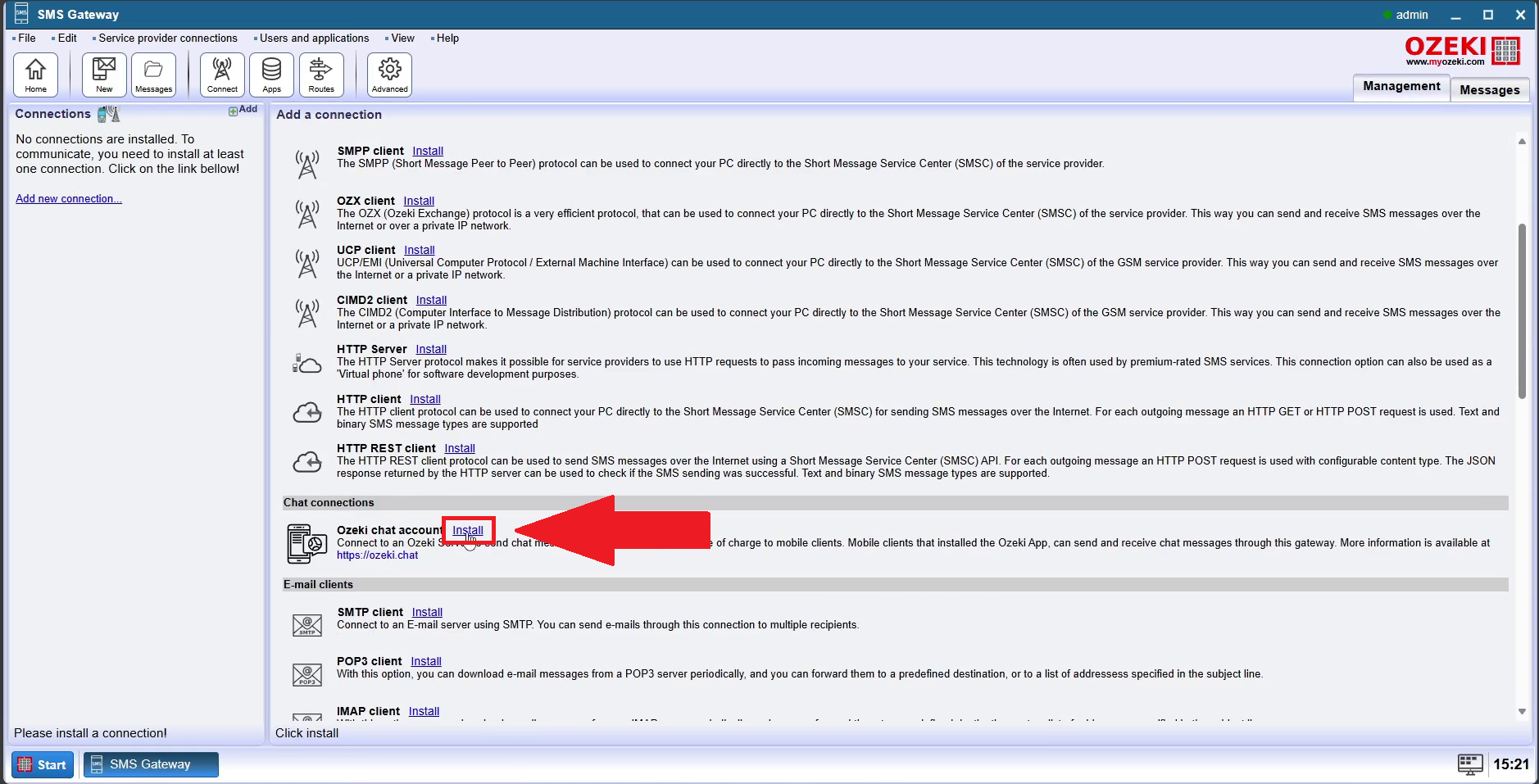The width and height of the screenshot is (1539, 784).
Task: Click the HTTP REST client cloud icon
Action: pyautogui.click(x=307, y=462)
